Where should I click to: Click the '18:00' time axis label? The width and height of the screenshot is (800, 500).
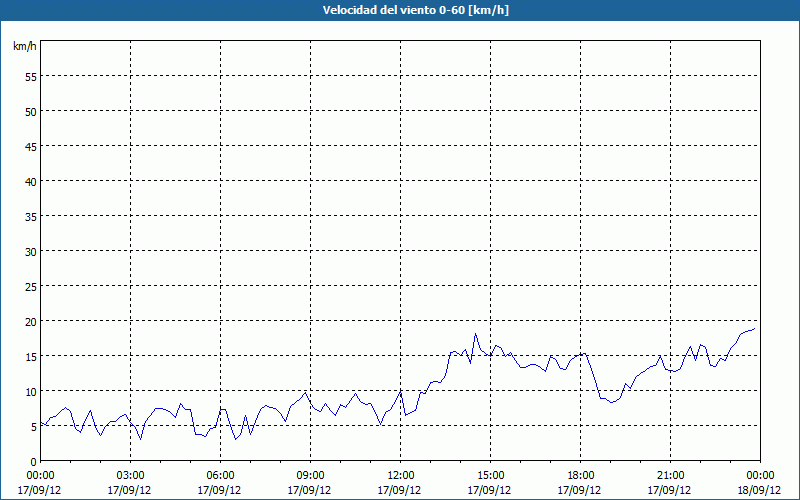coord(580,476)
